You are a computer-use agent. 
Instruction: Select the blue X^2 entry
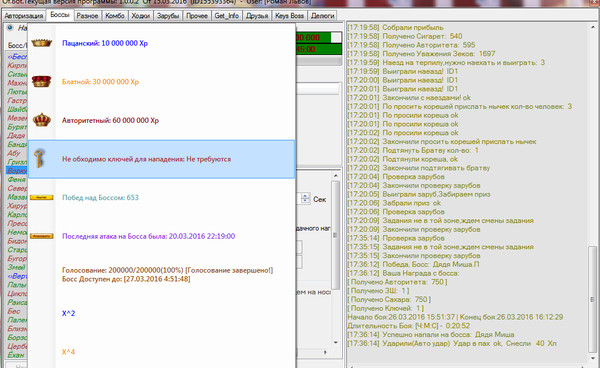coord(68,313)
